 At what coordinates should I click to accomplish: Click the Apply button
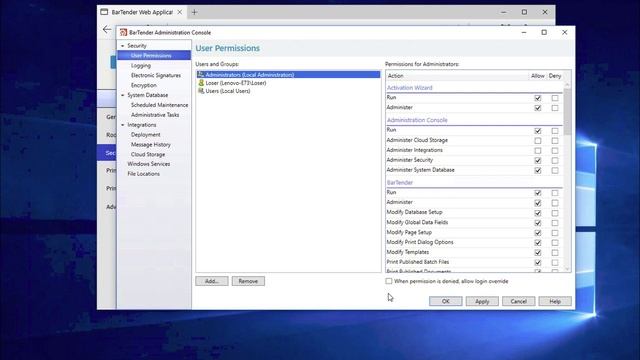482,301
